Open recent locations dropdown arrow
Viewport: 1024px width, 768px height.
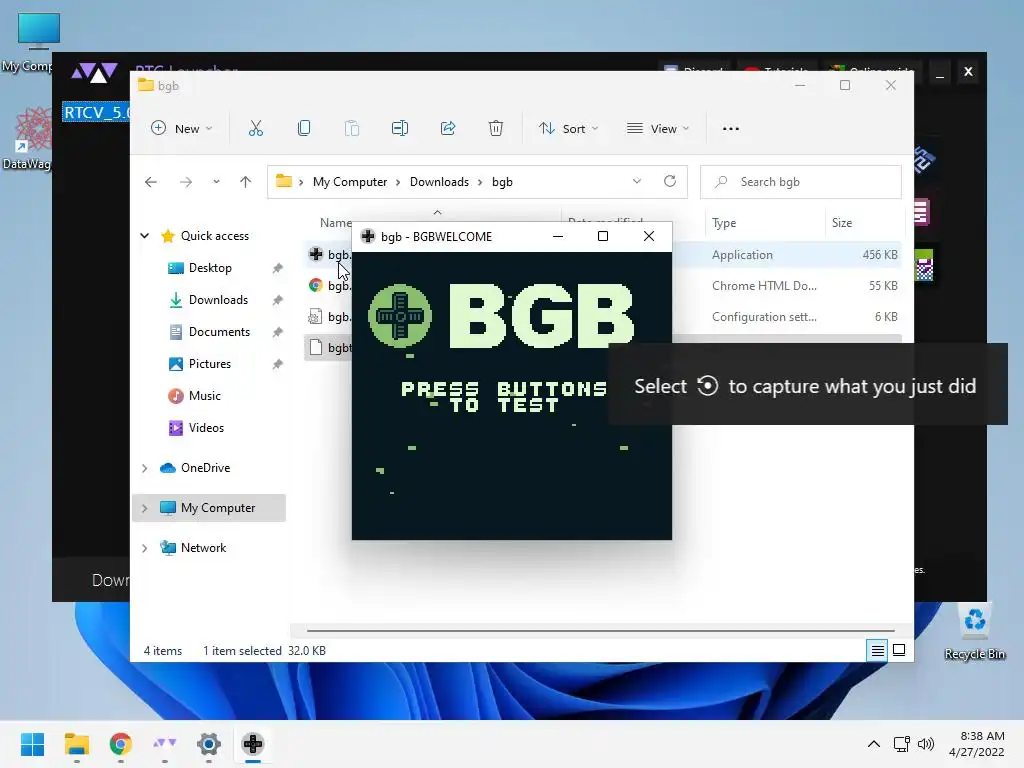(x=216, y=182)
